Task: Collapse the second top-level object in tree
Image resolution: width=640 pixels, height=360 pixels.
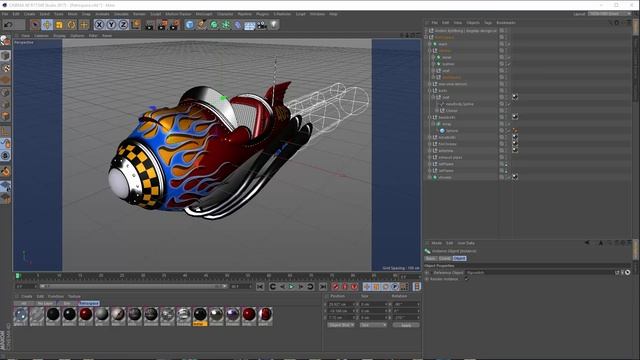Action: click(426, 37)
